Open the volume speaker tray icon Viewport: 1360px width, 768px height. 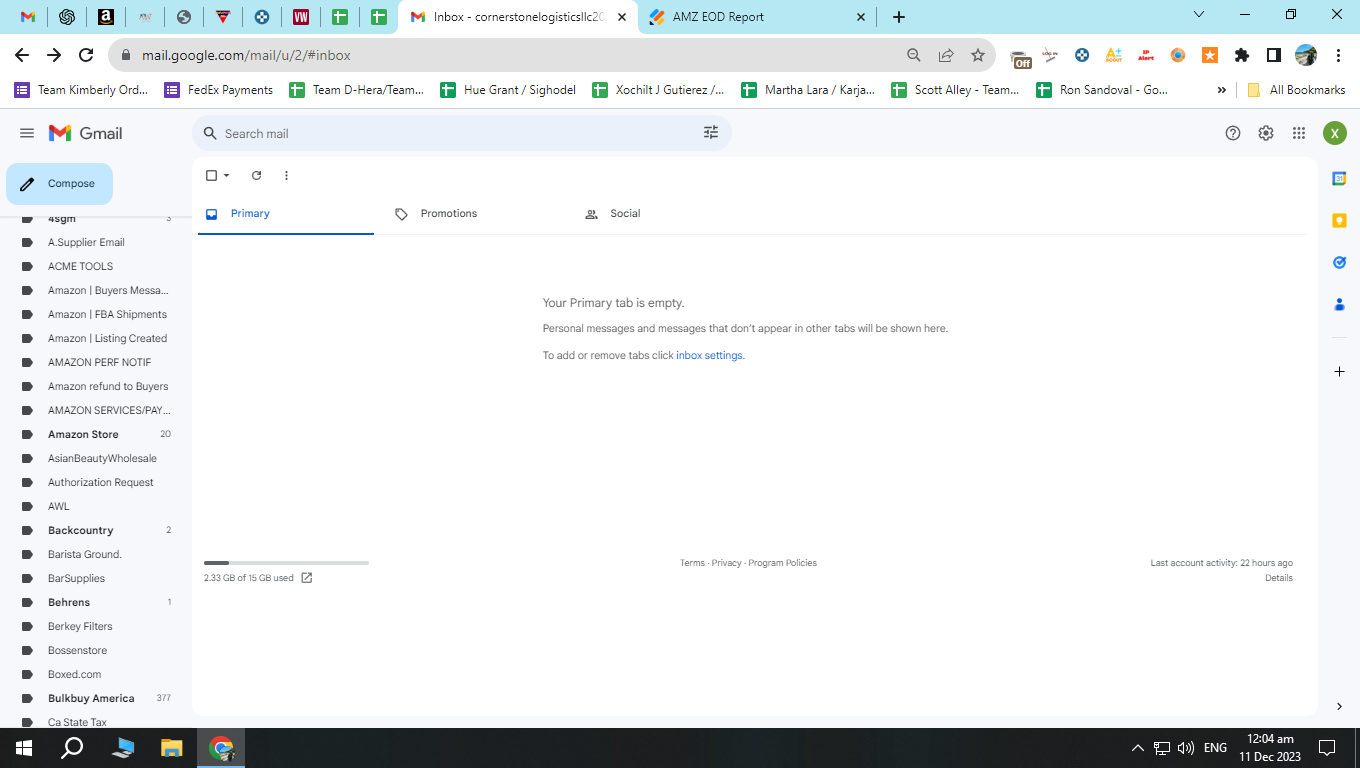[1186, 748]
